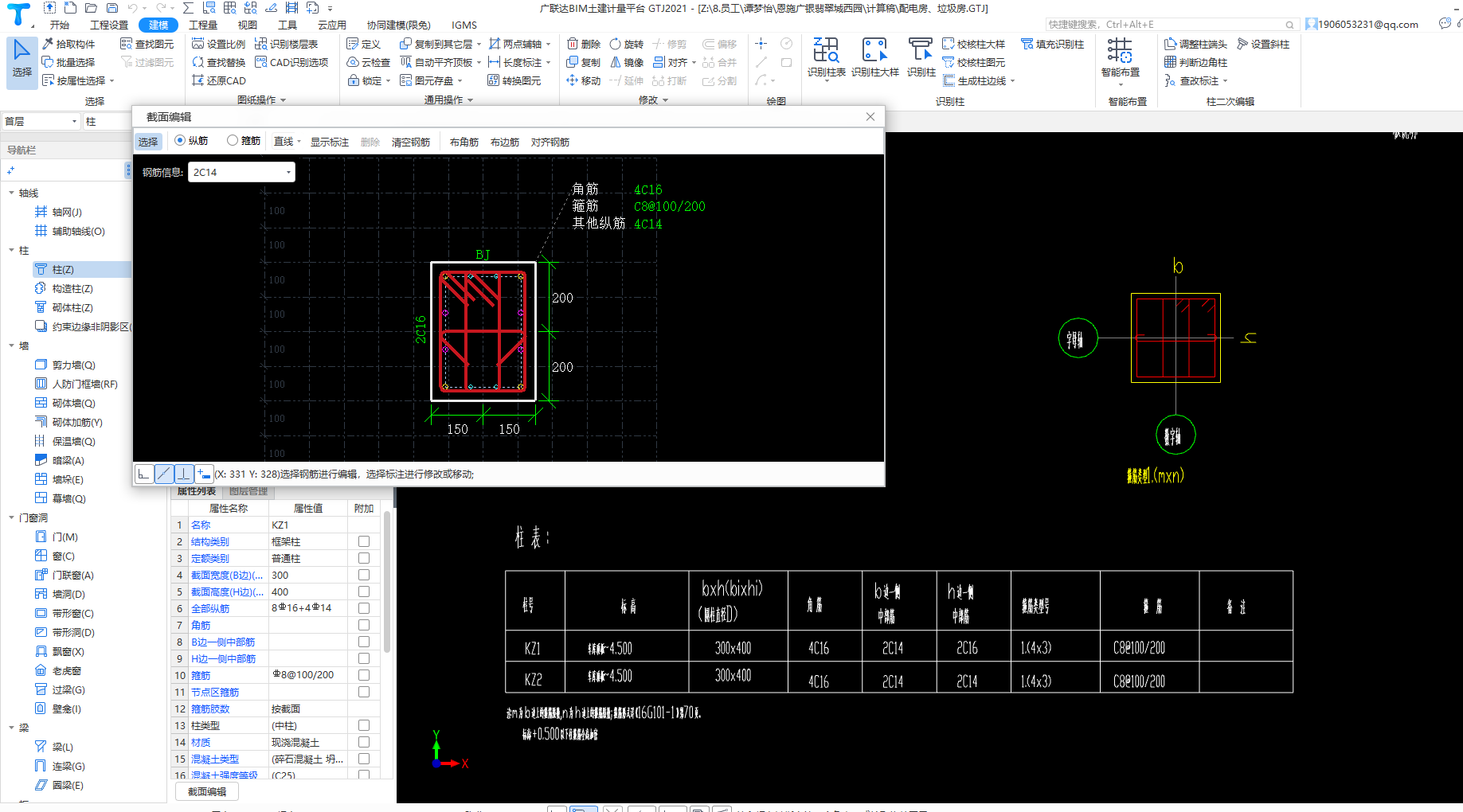Select the 纵筋 radio button
This screenshot has width=1463, height=812.
pyautogui.click(x=180, y=141)
